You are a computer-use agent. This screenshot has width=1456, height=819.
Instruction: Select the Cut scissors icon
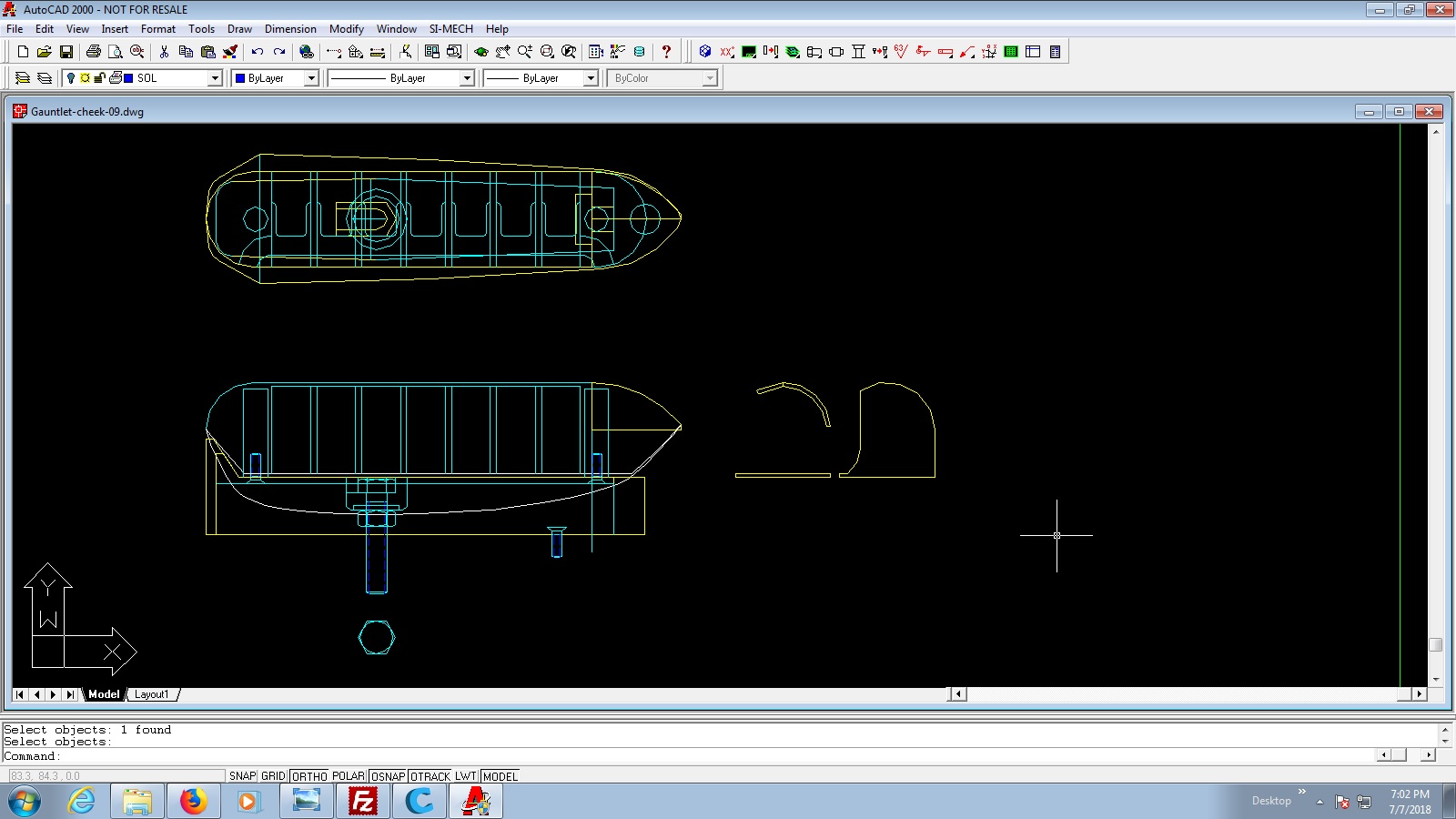pos(164,52)
